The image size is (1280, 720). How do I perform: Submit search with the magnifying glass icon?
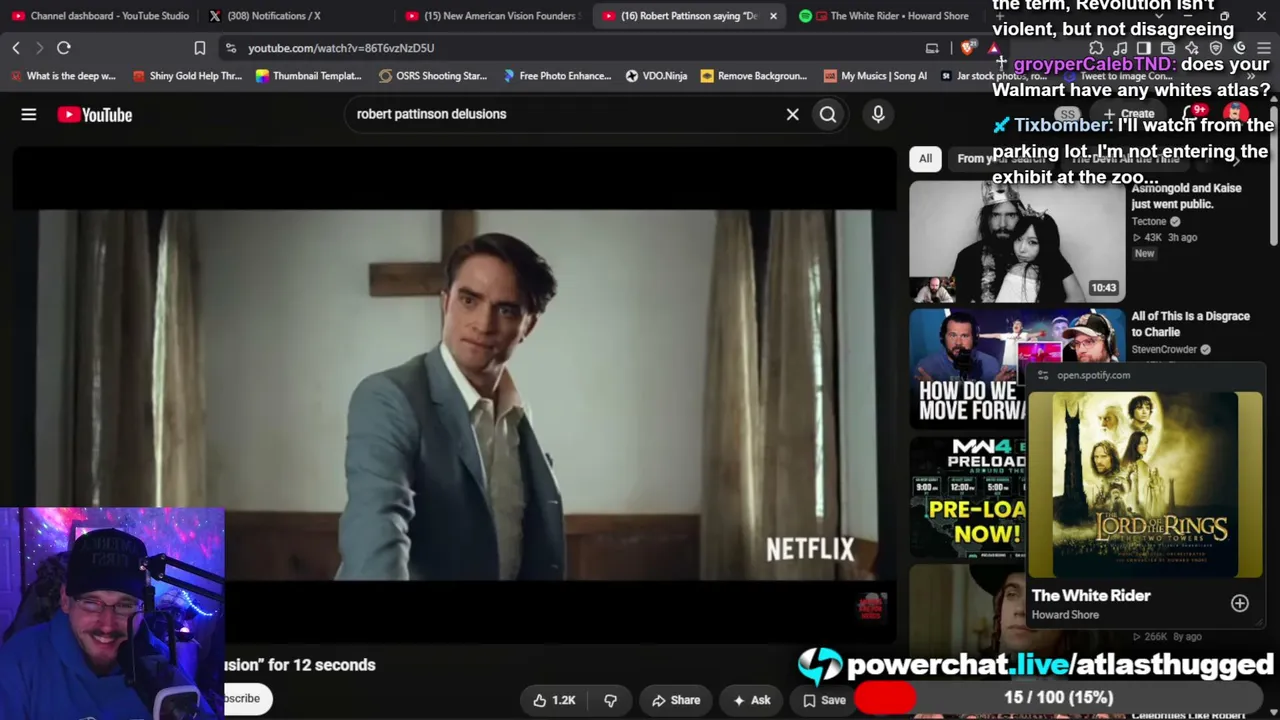click(x=828, y=114)
